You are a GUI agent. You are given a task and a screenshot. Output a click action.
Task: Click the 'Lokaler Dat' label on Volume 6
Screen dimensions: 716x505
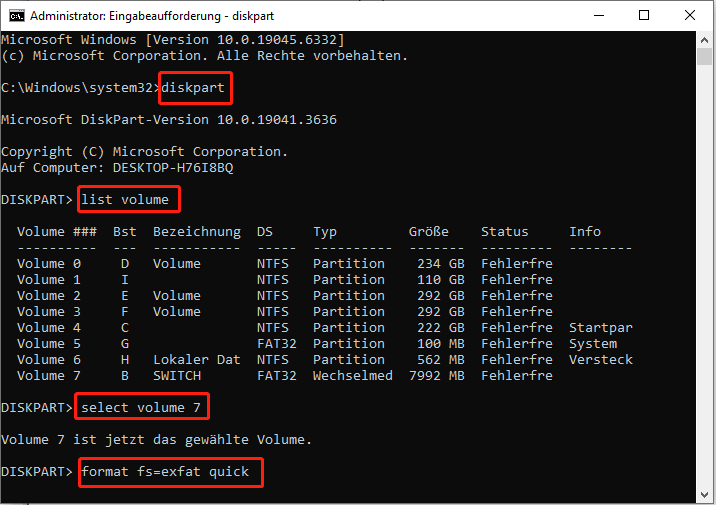[197, 360]
